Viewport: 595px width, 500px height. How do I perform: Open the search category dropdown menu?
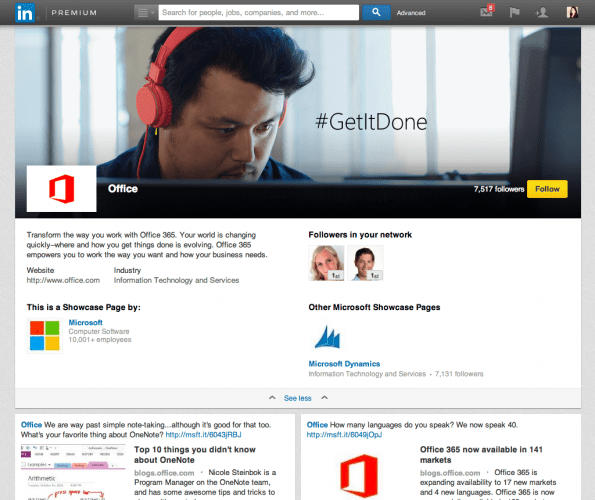[x=145, y=13]
